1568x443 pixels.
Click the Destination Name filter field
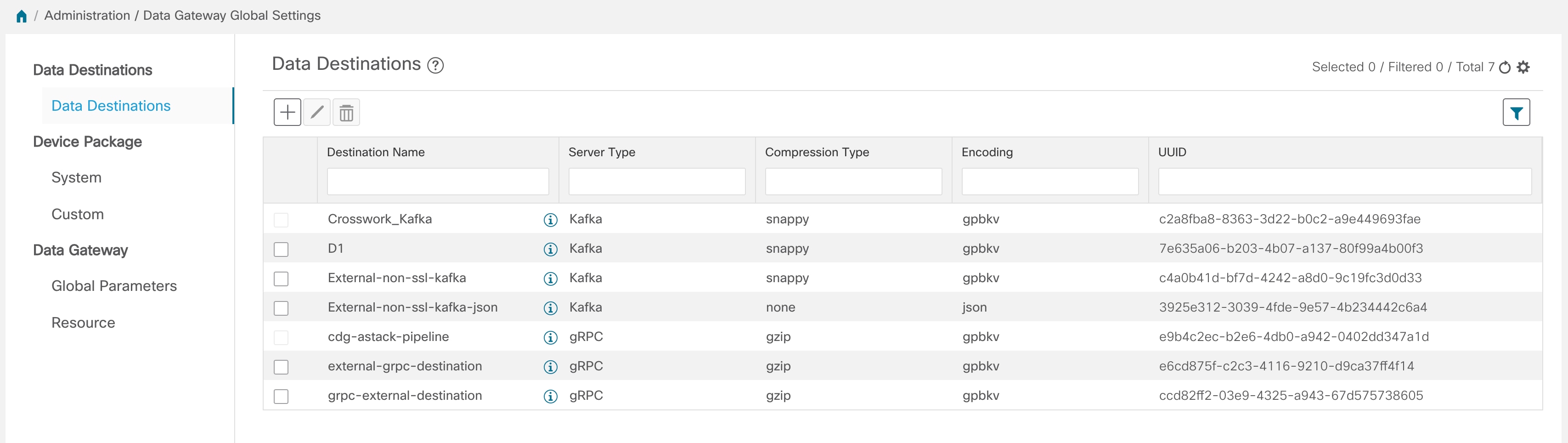(438, 182)
